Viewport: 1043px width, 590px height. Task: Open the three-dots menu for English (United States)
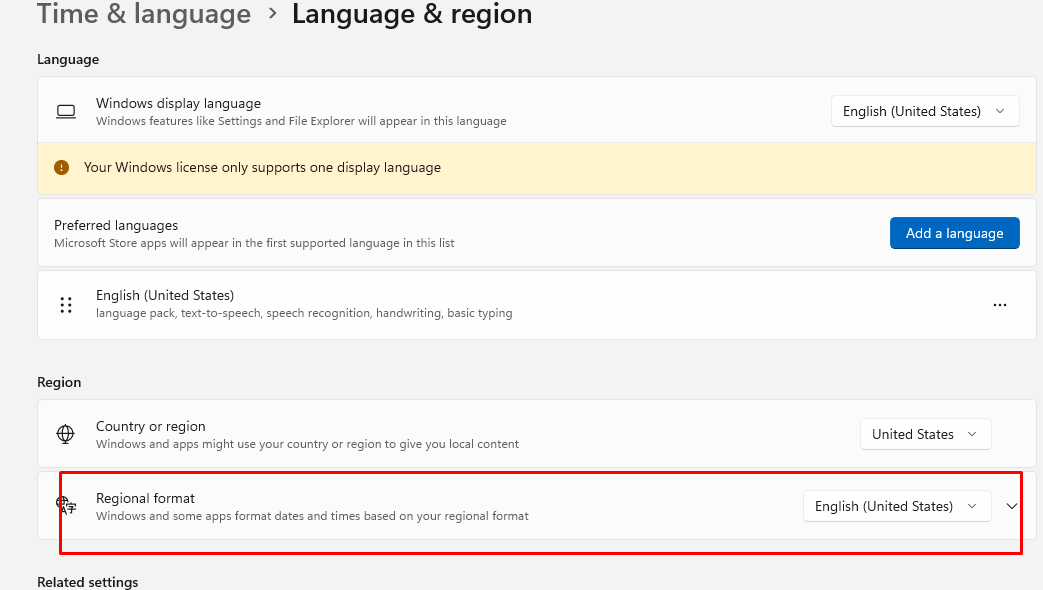coord(1000,305)
